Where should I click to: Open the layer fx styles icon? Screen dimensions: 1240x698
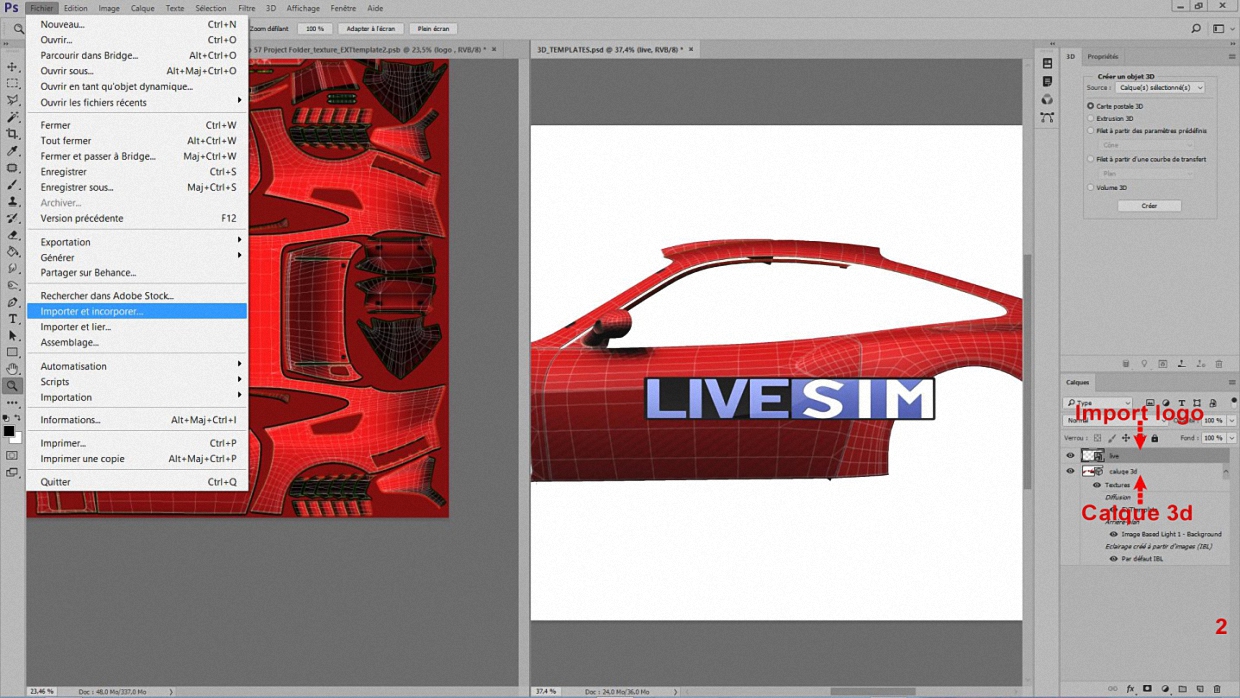pyautogui.click(x=1131, y=689)
